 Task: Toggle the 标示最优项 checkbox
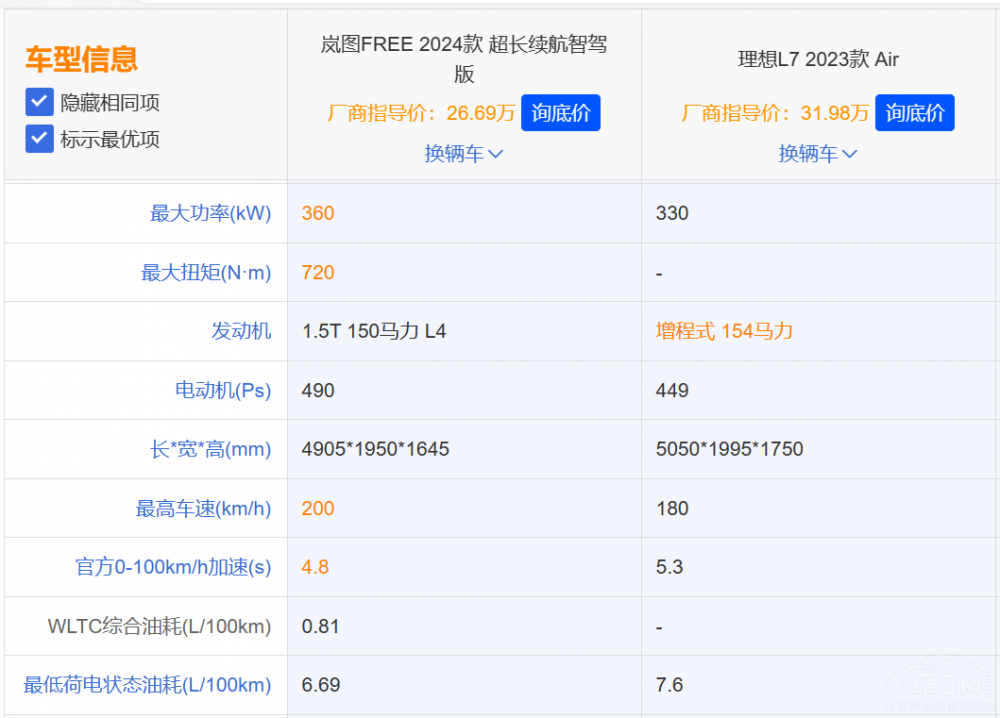[x=38, y=139]
